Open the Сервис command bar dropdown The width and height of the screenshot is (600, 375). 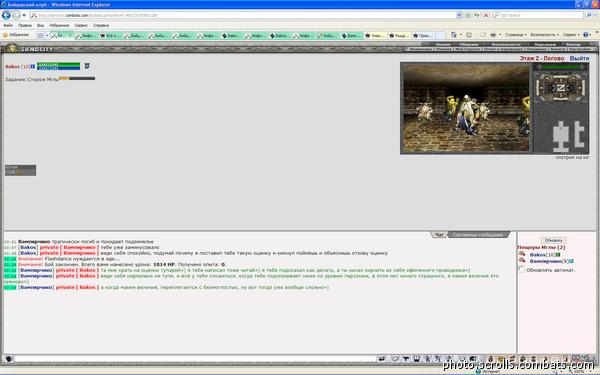(x=571, y=35)
